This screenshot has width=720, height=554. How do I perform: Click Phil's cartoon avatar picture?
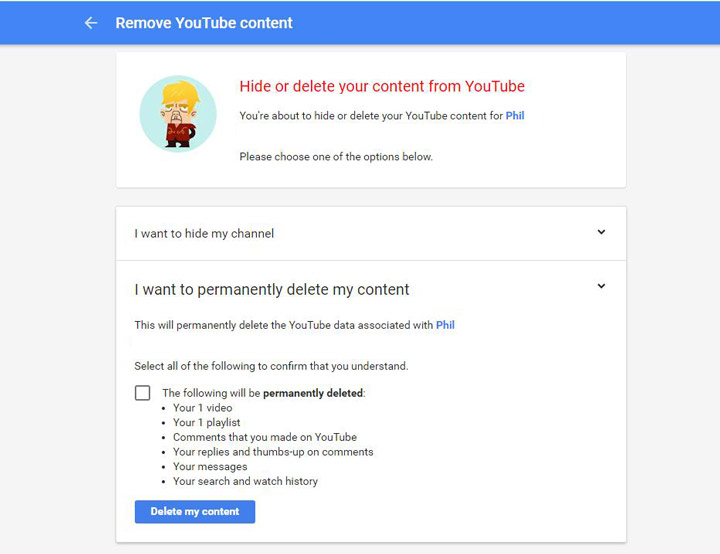pos(178,113)
